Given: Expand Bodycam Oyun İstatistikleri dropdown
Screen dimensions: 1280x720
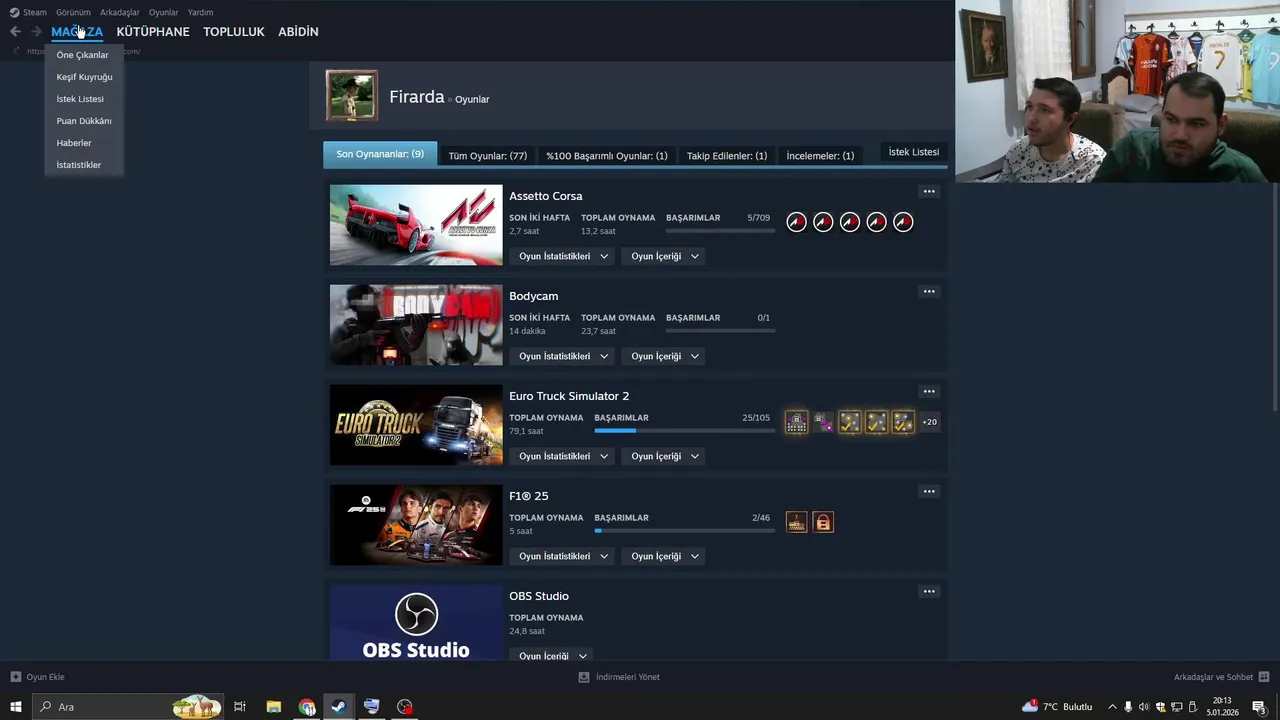Looking at the screenshot, I should 563,356.
